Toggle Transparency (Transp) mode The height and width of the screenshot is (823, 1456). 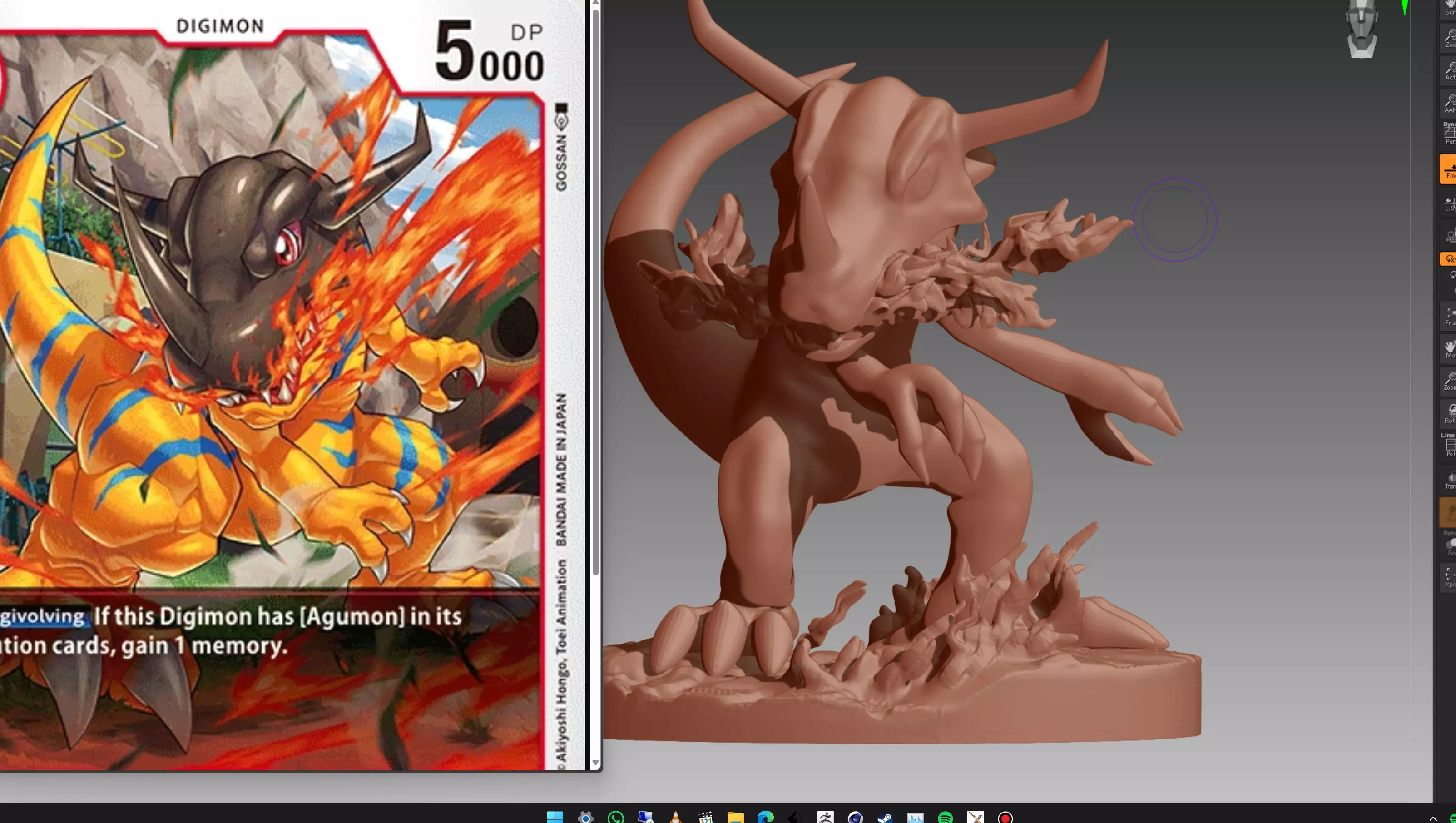tap(1449, 479)
